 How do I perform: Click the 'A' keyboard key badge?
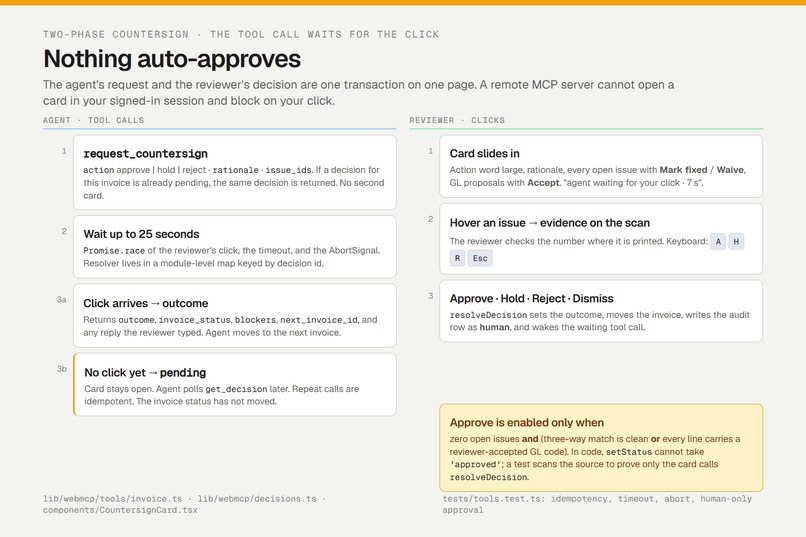[718, 242]
